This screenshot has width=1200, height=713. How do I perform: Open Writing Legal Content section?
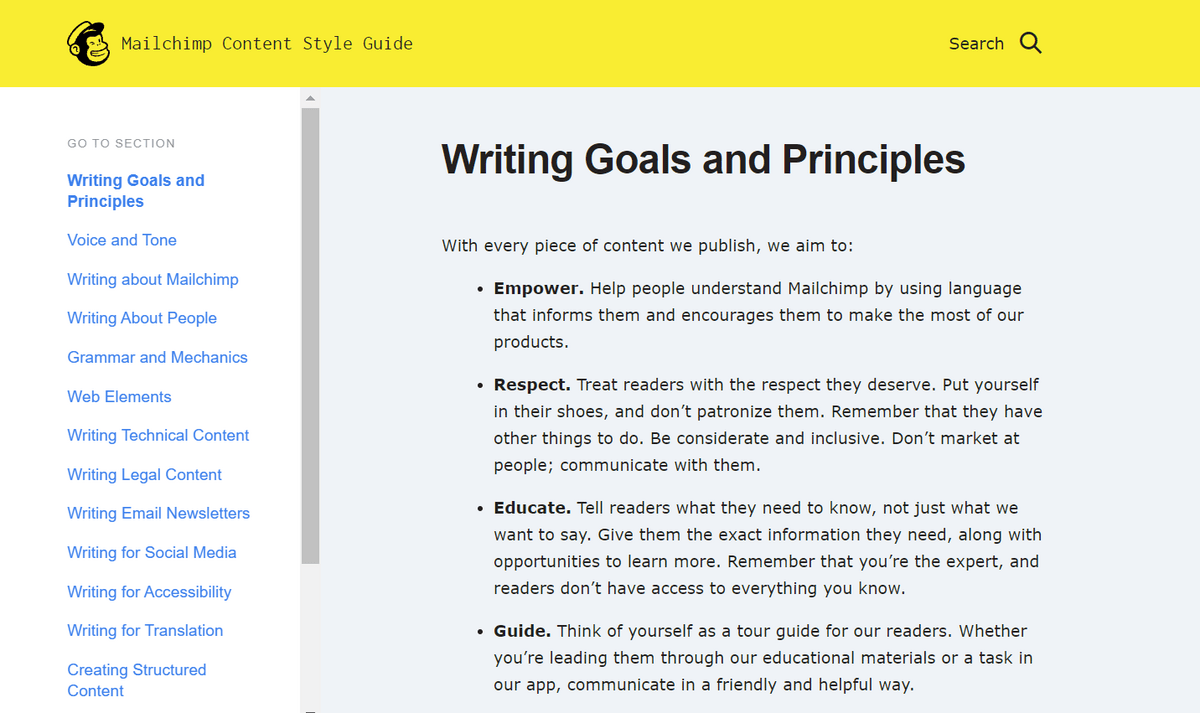pyautogui.click(x=144, y=474)
